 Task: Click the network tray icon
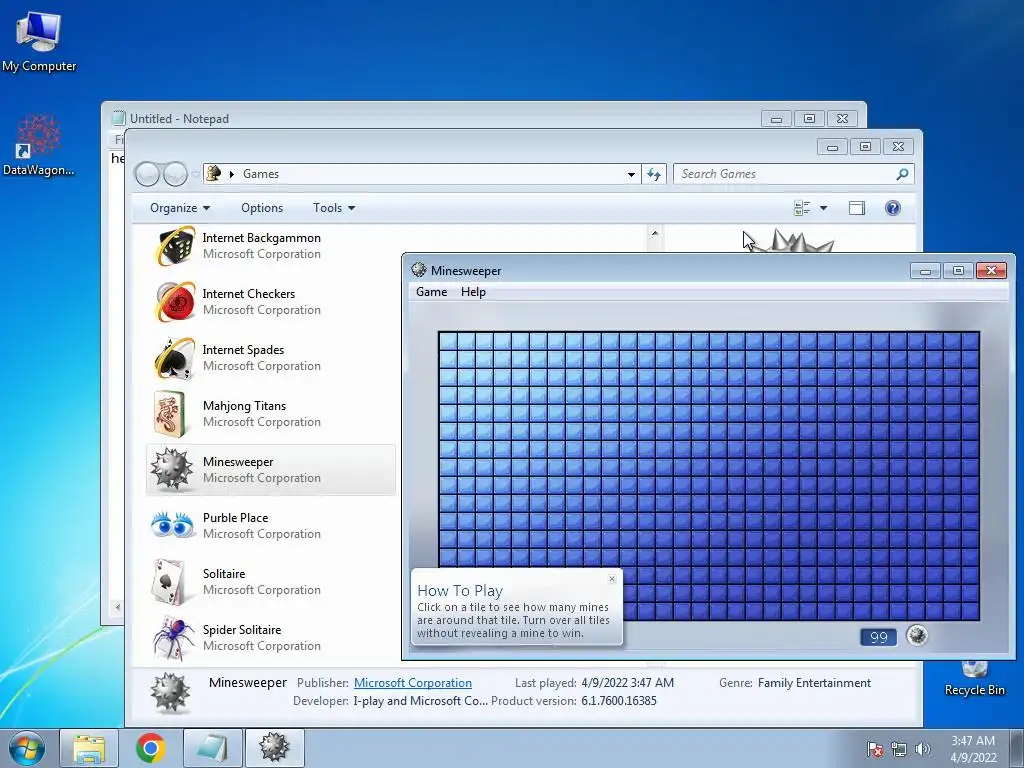(x=899, y=749)
